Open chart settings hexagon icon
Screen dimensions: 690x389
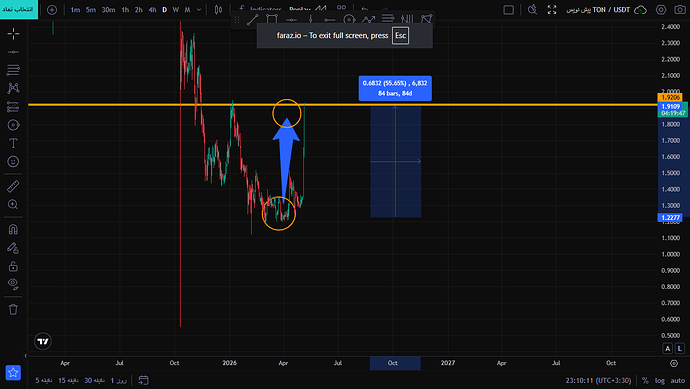tap(661, 10)
